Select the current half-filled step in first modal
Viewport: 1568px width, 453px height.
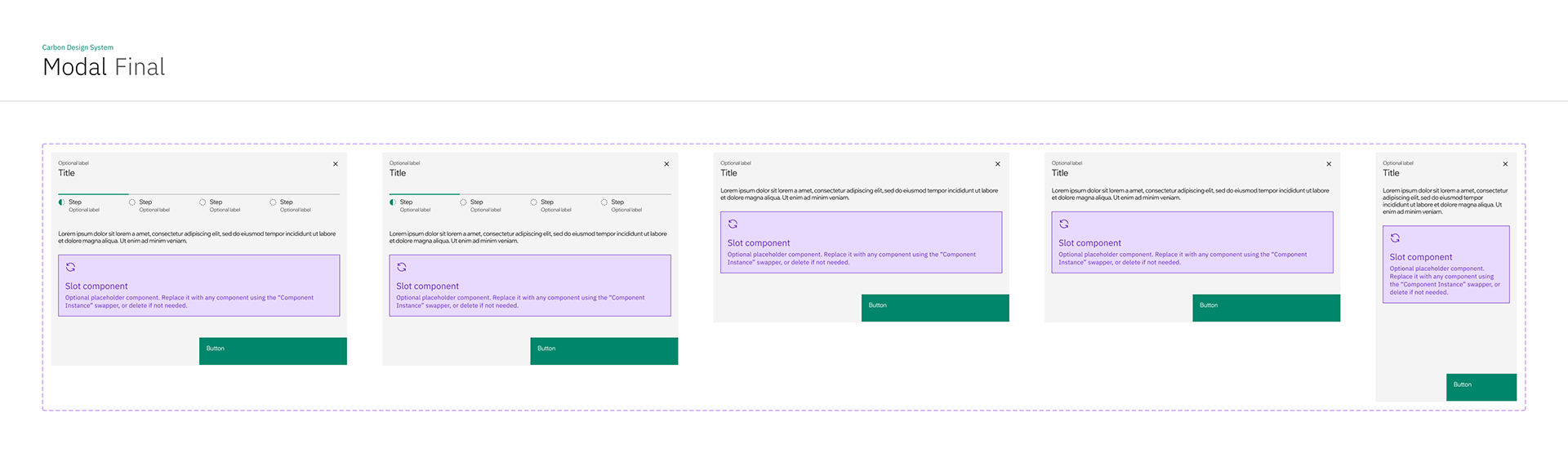[x=61, y=202]
